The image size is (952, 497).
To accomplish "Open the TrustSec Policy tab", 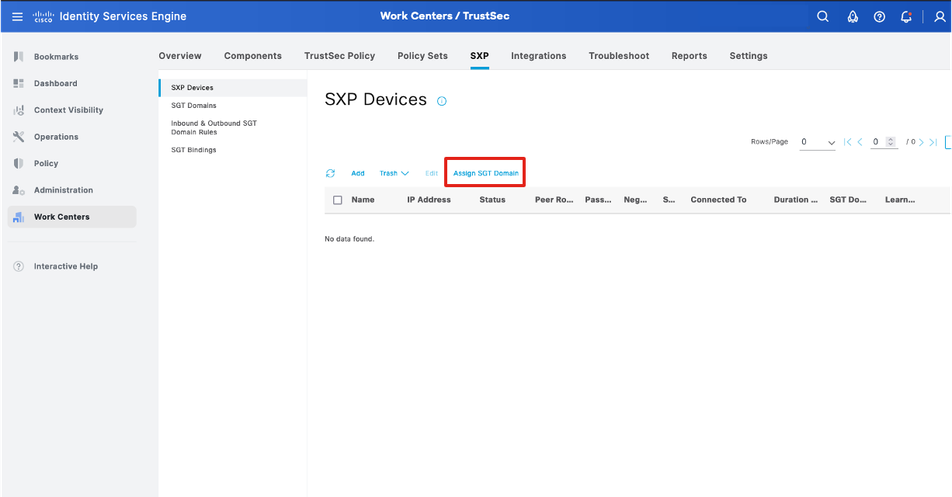I will coord(339,56).
